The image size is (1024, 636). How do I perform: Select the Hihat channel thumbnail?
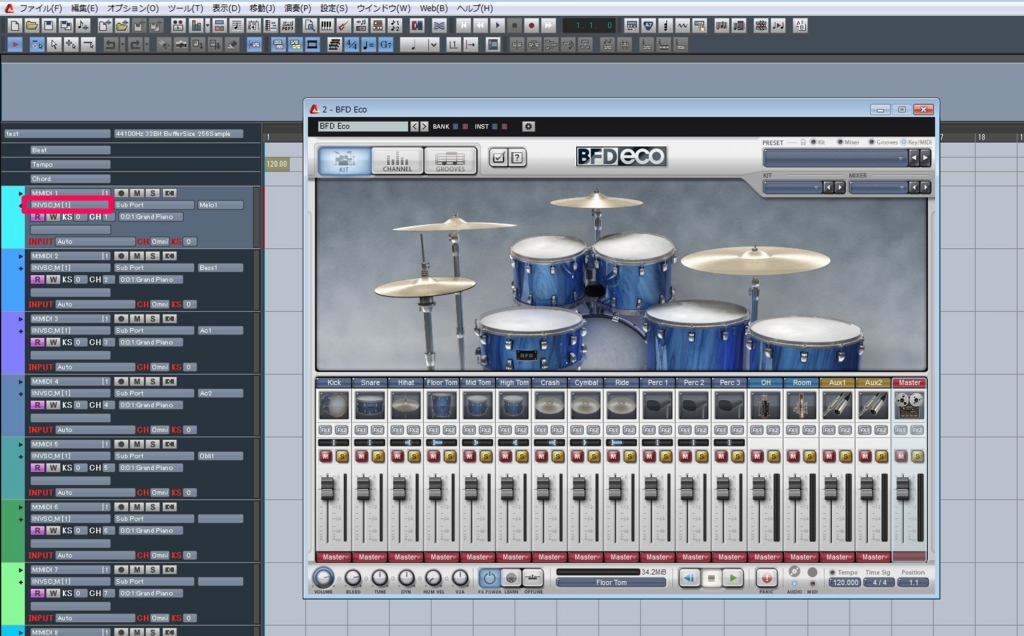406,405
